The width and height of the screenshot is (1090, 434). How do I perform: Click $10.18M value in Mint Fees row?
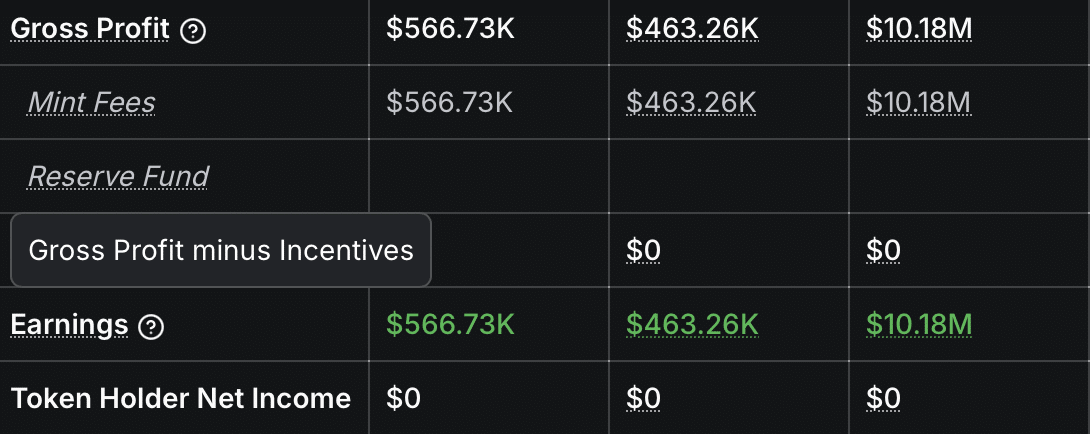pos(919,102)
